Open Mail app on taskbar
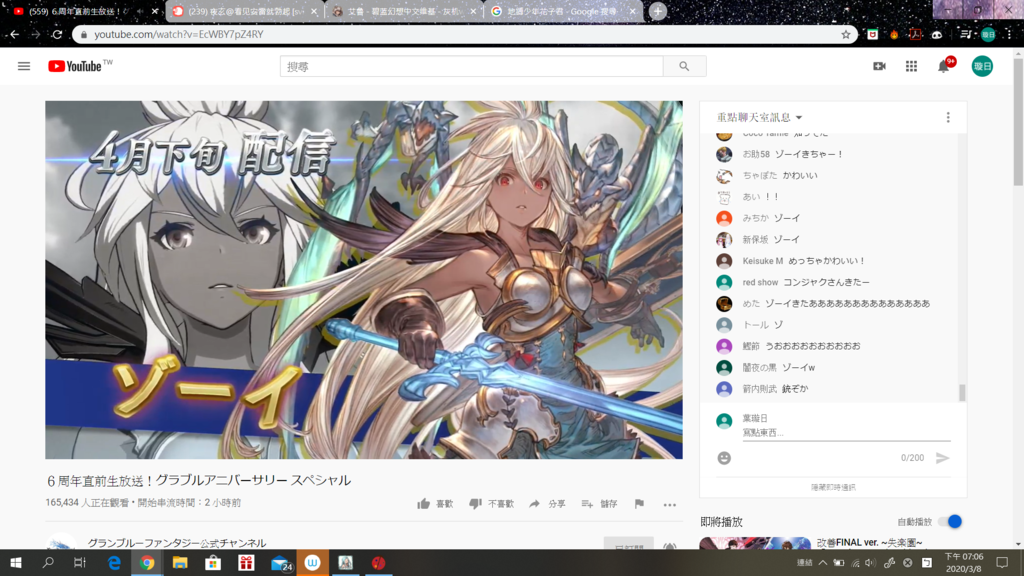 pos(280,562)
